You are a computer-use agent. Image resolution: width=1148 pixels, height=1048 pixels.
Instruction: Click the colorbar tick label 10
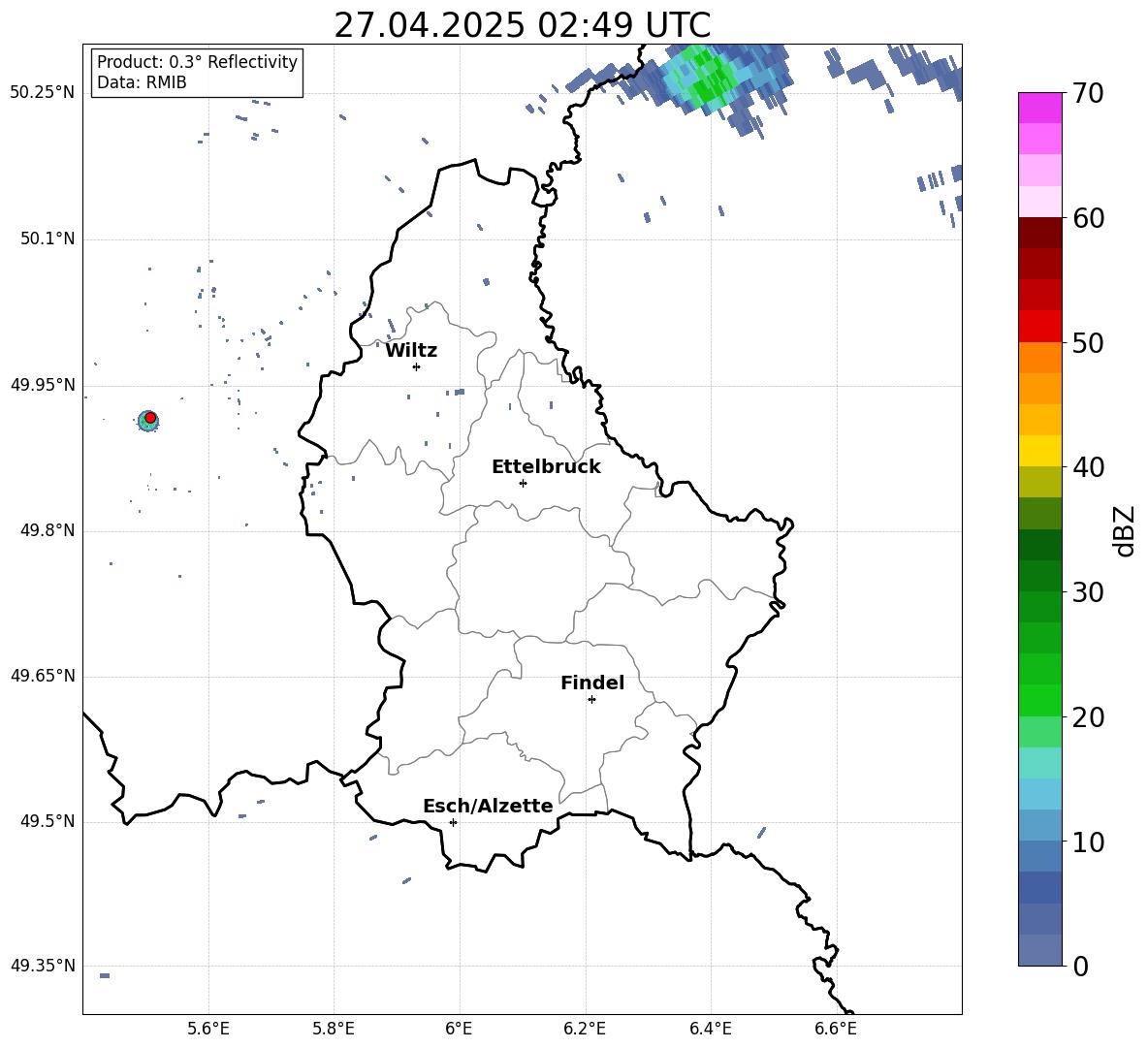tap(1088, 842)
